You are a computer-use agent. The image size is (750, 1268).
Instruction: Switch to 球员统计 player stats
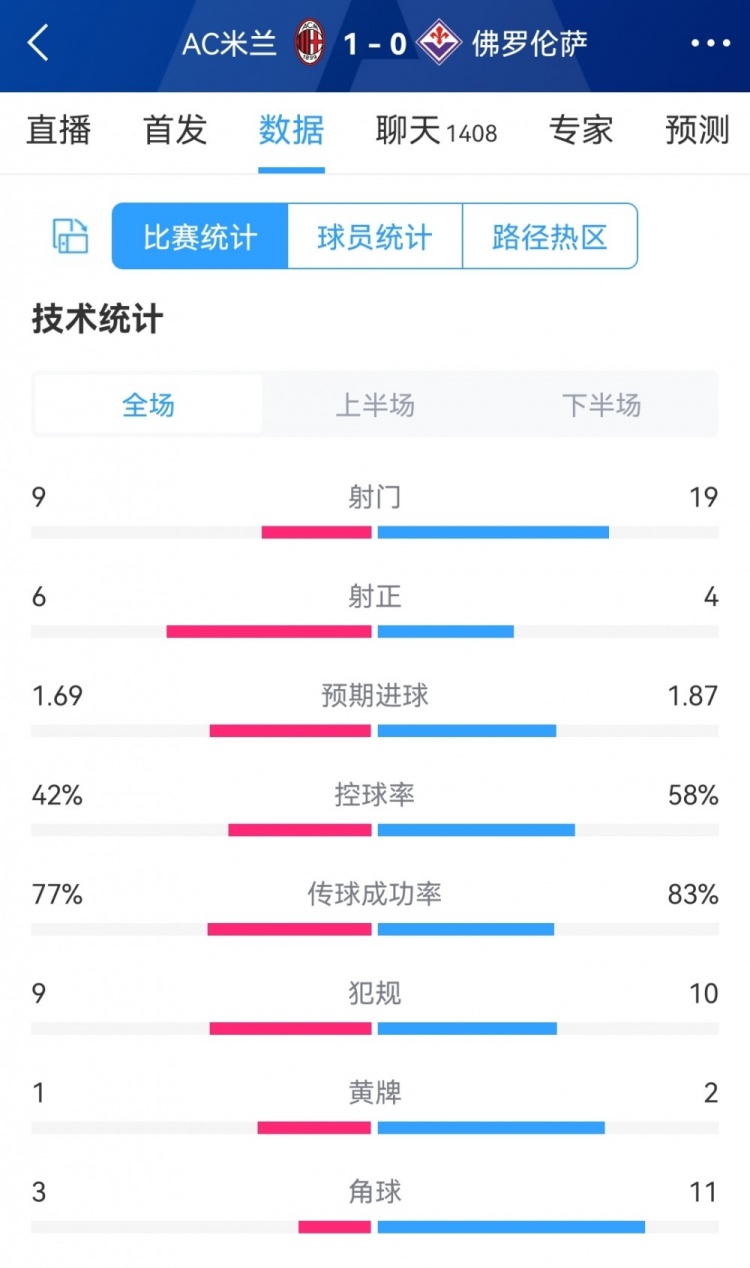pyautogui.click(x=374, y=236)
